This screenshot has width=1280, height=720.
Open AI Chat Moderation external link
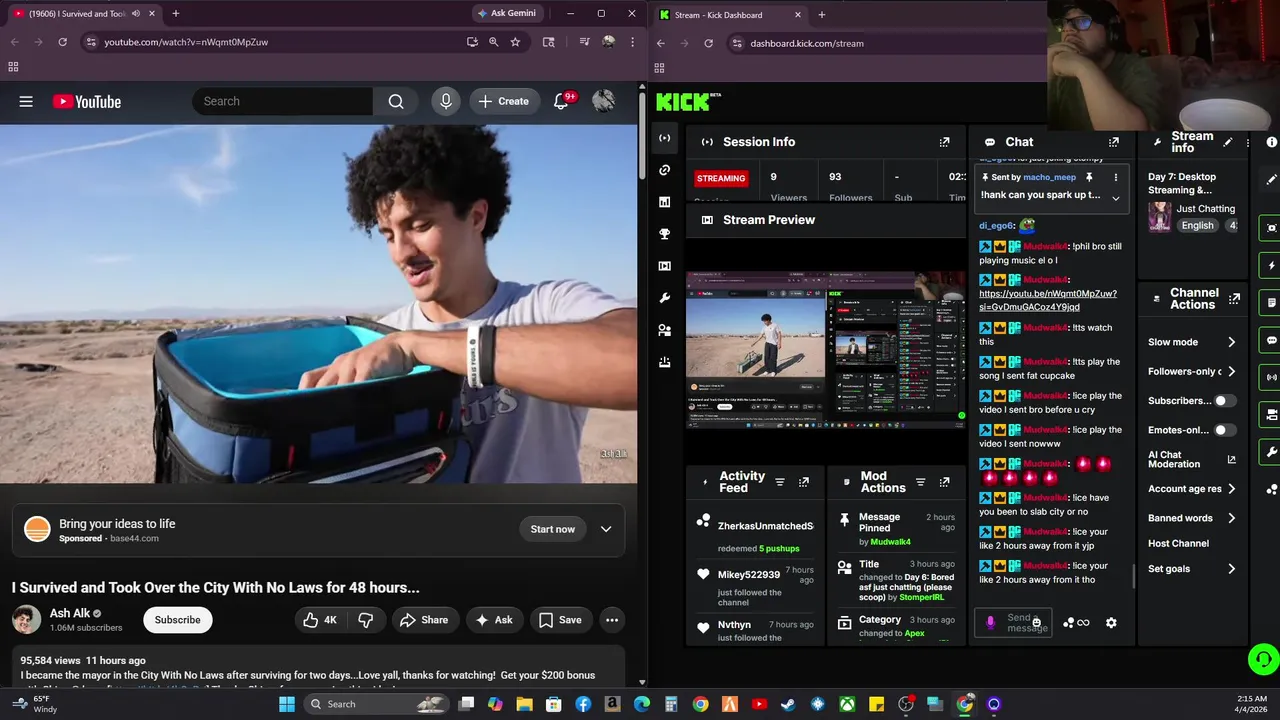[1232, 460]
